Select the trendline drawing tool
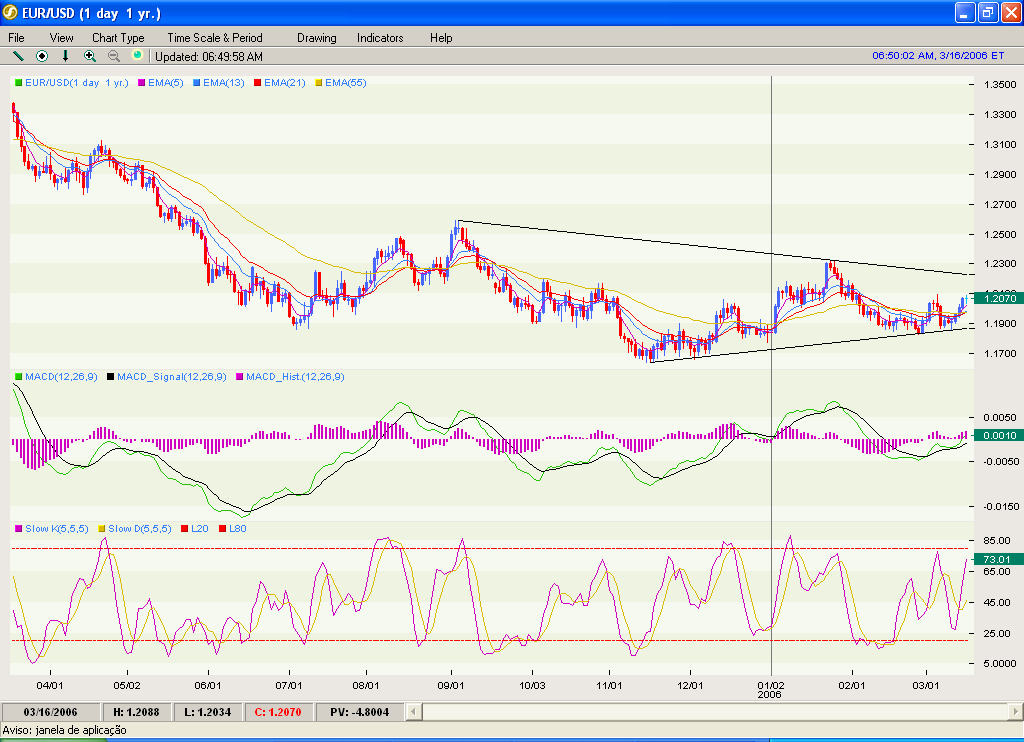The image size is (1024, 742). coord(17,56)
